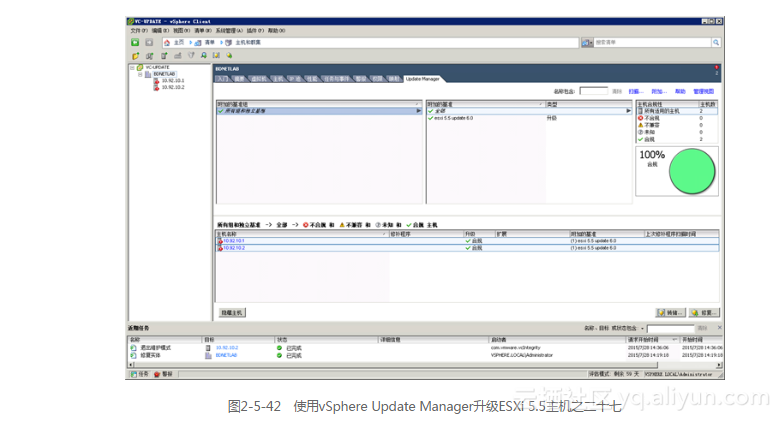Click the yellow new folder toolbar icon
Viewport: 781px width, 421px height.
pos(135,56)
